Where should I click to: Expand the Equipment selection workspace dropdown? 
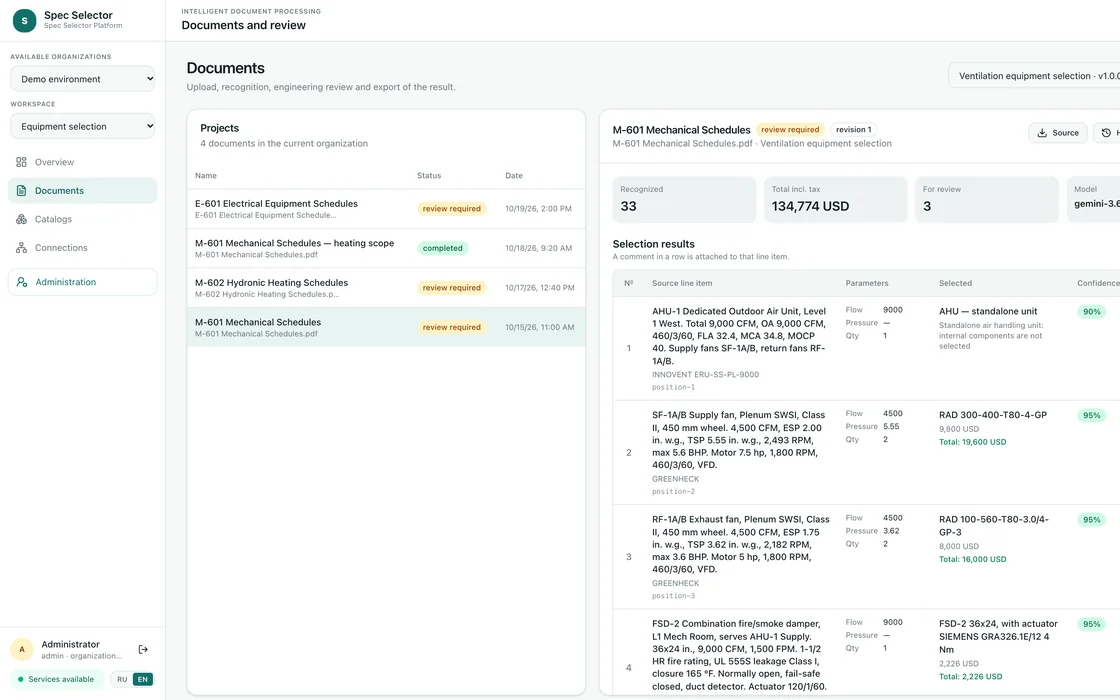pos(83,126)
